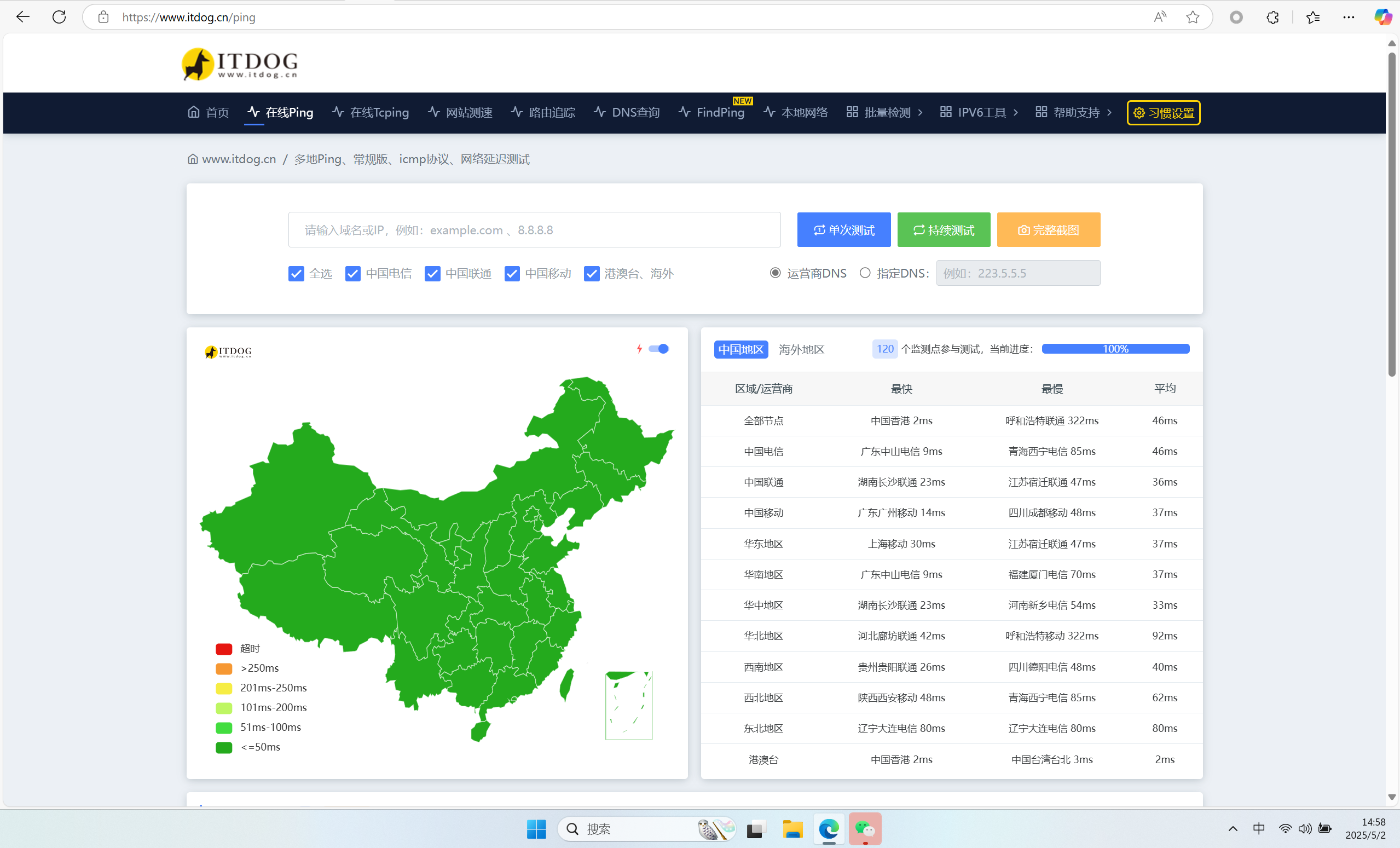Expand the IPV6工具 dropdown menu
This screenshot has height=848, width=1400.
(x=979, y=113)
